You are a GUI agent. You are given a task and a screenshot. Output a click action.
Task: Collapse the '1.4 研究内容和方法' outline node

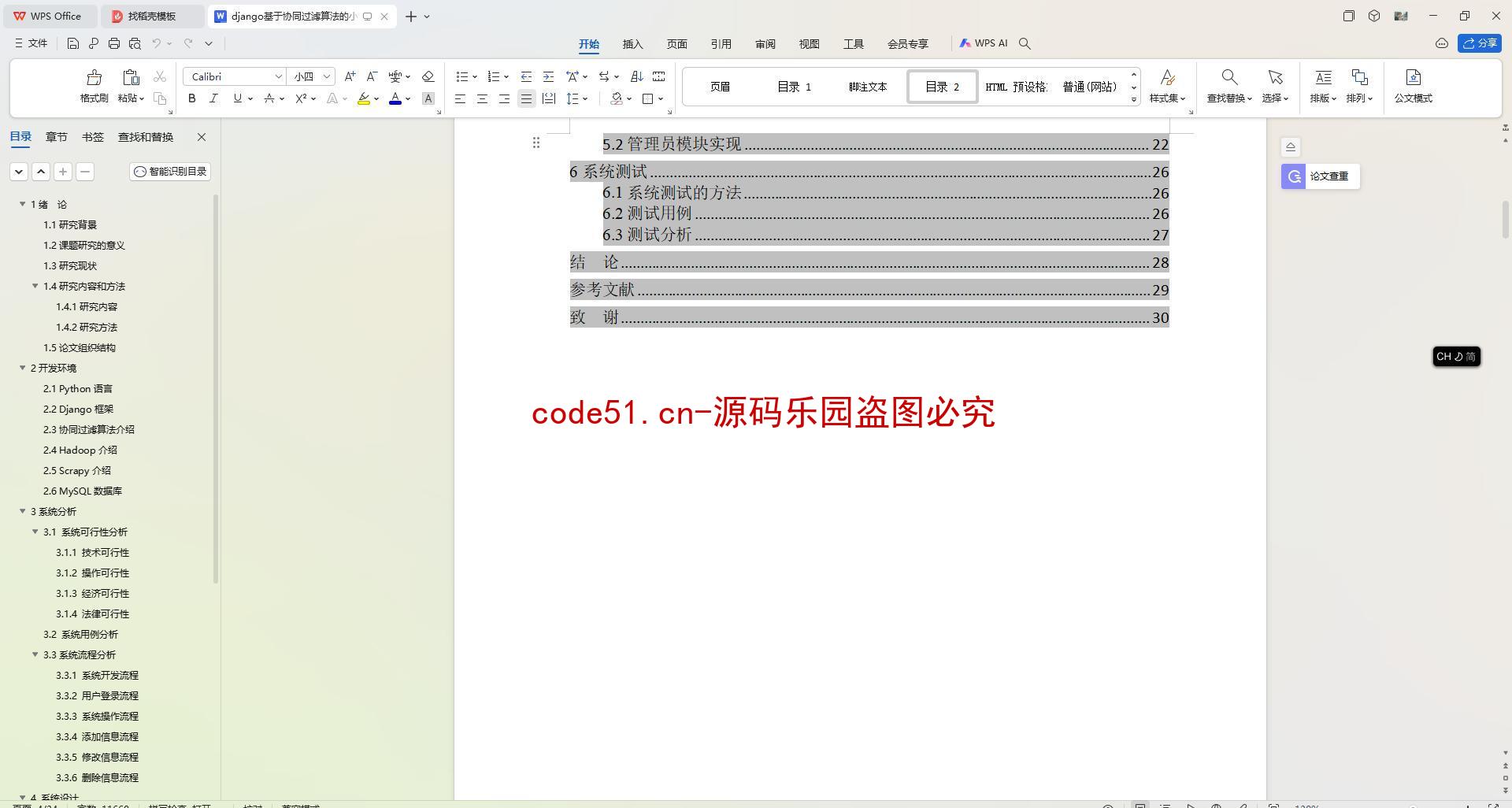coord(35,286)
